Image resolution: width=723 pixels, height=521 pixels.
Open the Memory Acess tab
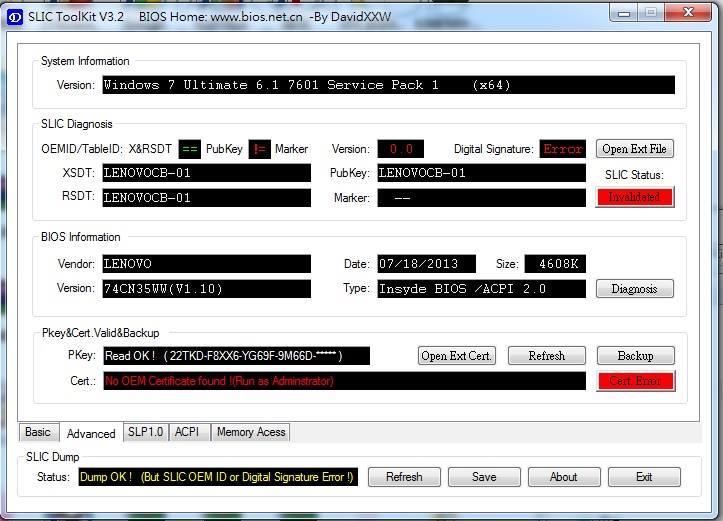pyautogui.click(x=251, y=432)
